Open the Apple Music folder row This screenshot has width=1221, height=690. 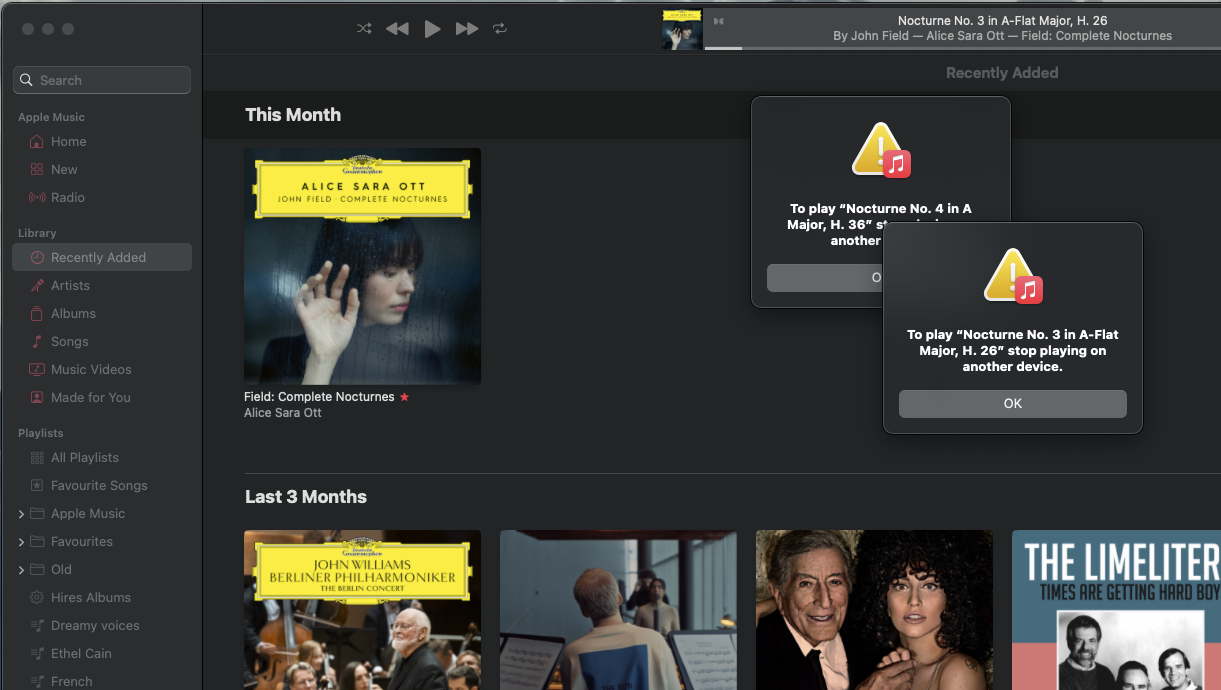pos(102,514)
